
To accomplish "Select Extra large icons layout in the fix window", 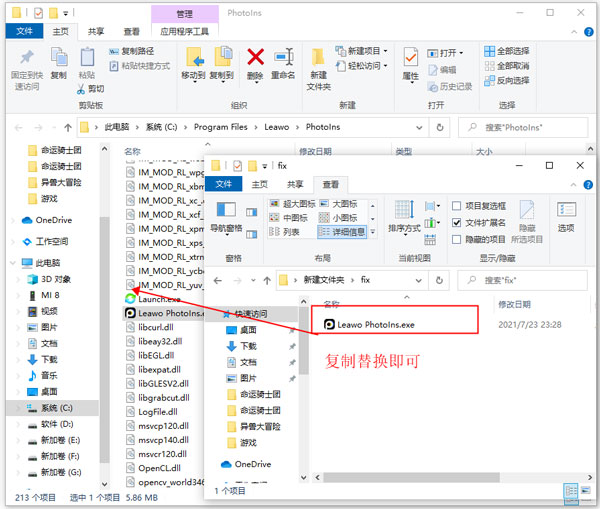I will 293,204.
